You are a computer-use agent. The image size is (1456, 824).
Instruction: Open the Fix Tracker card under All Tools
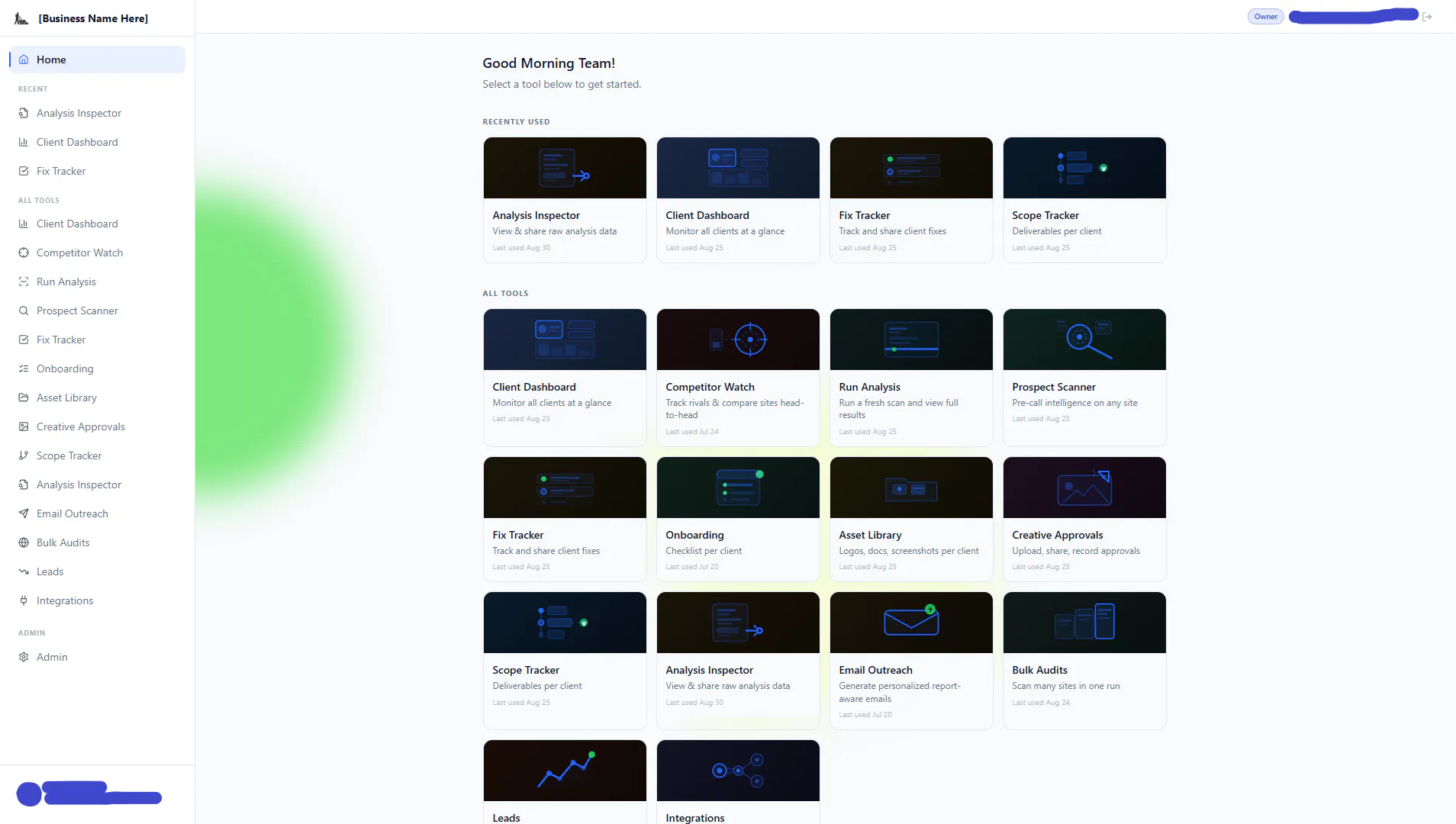coord(565,519)
